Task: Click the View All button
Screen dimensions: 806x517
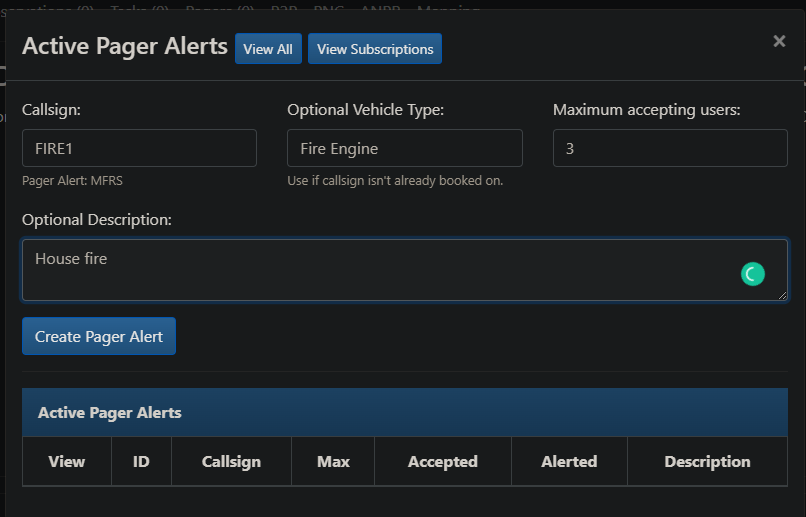Action: point(268,49)
